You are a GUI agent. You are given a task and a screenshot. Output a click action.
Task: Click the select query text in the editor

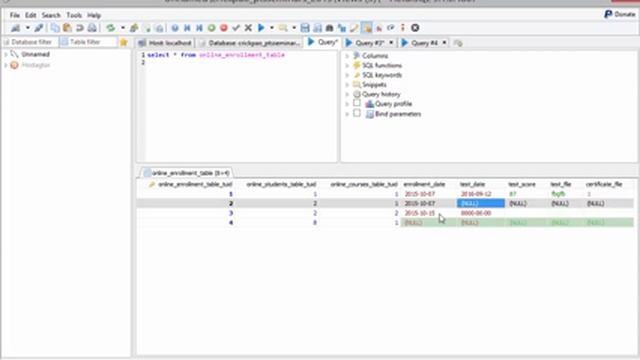click(x=216, y=55)
